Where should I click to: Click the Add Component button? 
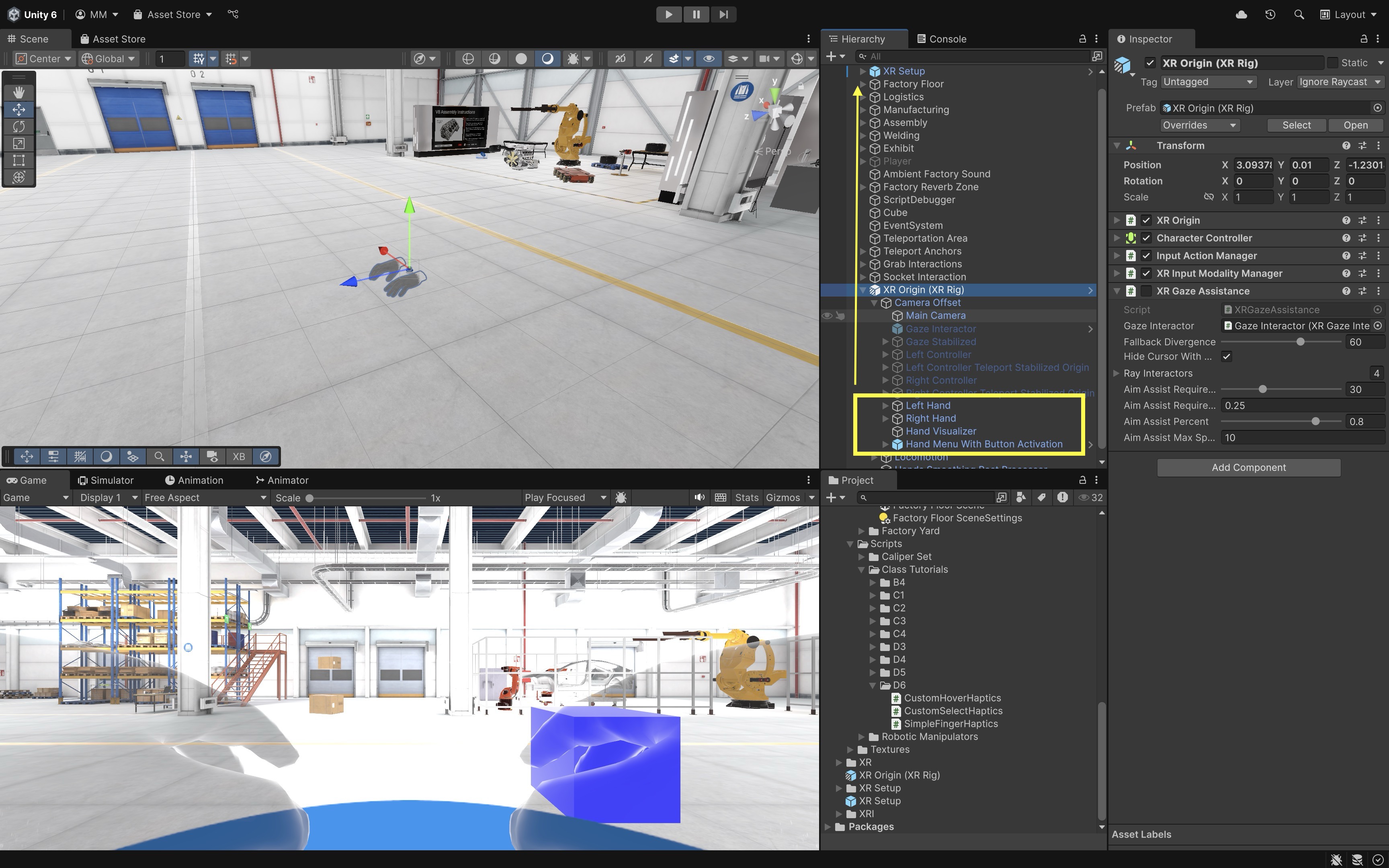click(x=1248, y=467)
